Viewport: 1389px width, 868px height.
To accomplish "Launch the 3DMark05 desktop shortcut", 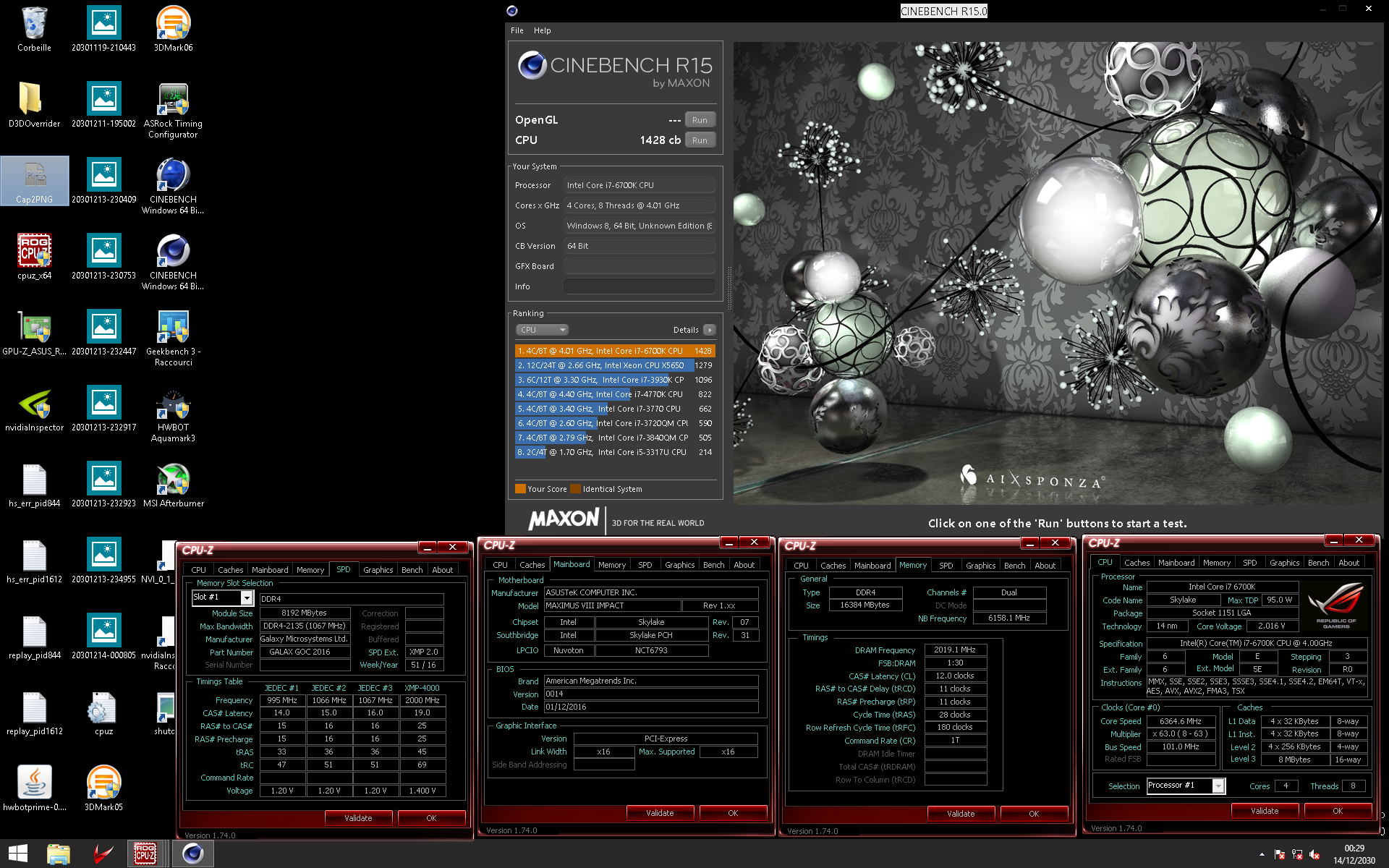I will coord(103,789).
